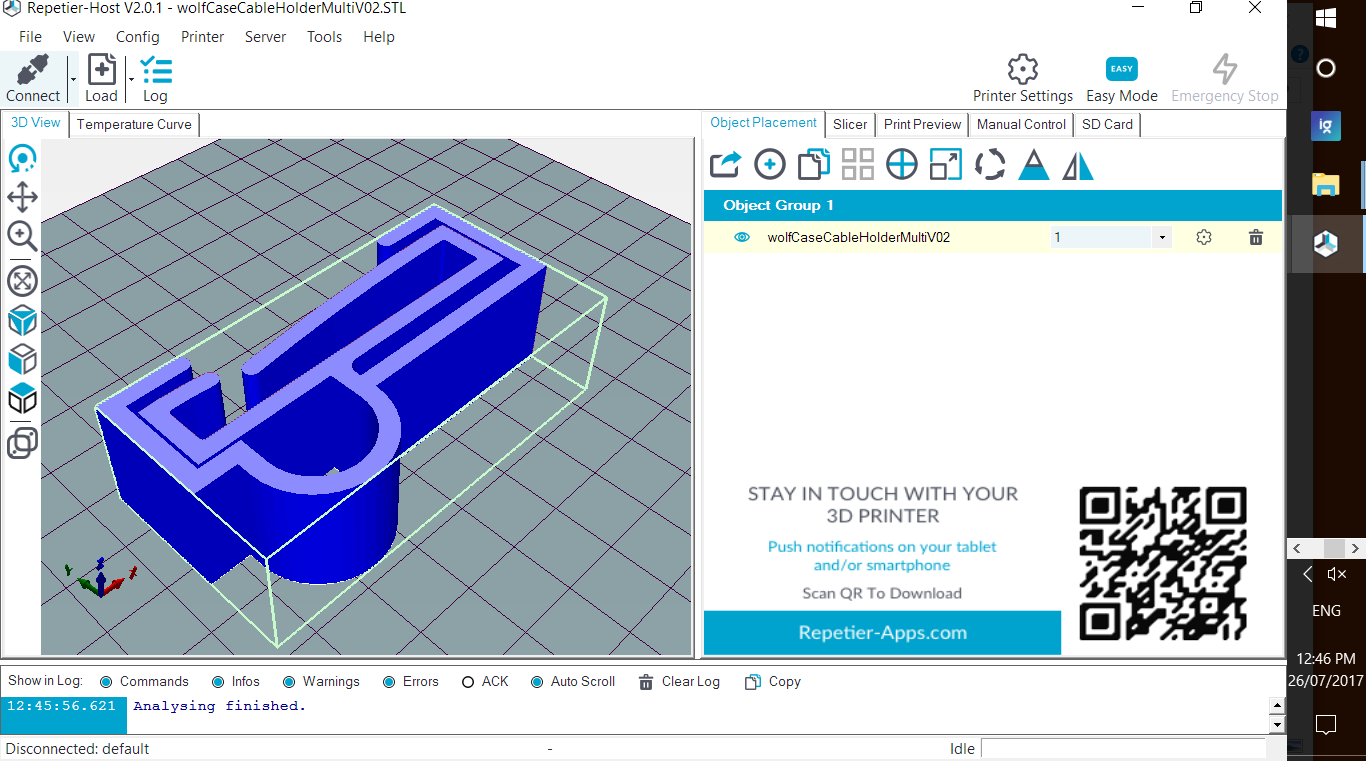Switch to the Manual Control tab
Viewport: 1366px width, 761px height.
point(1021,124)
